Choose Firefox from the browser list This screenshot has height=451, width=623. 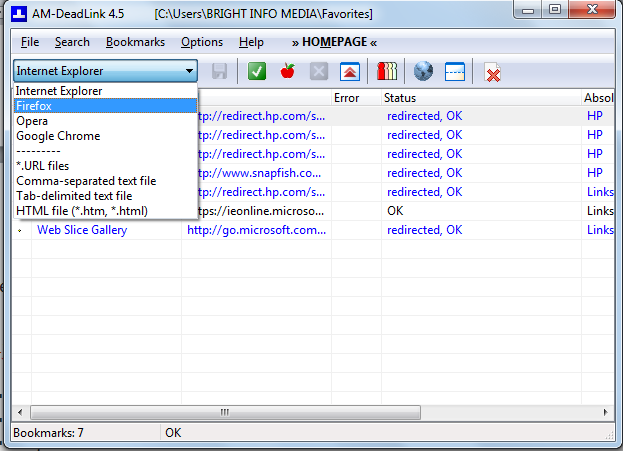[x=105, y=106]
